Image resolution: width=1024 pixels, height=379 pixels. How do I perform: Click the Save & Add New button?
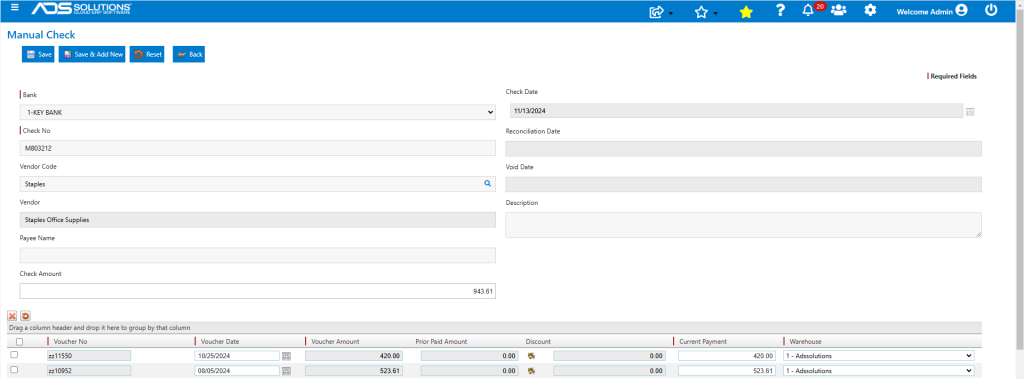92,55
